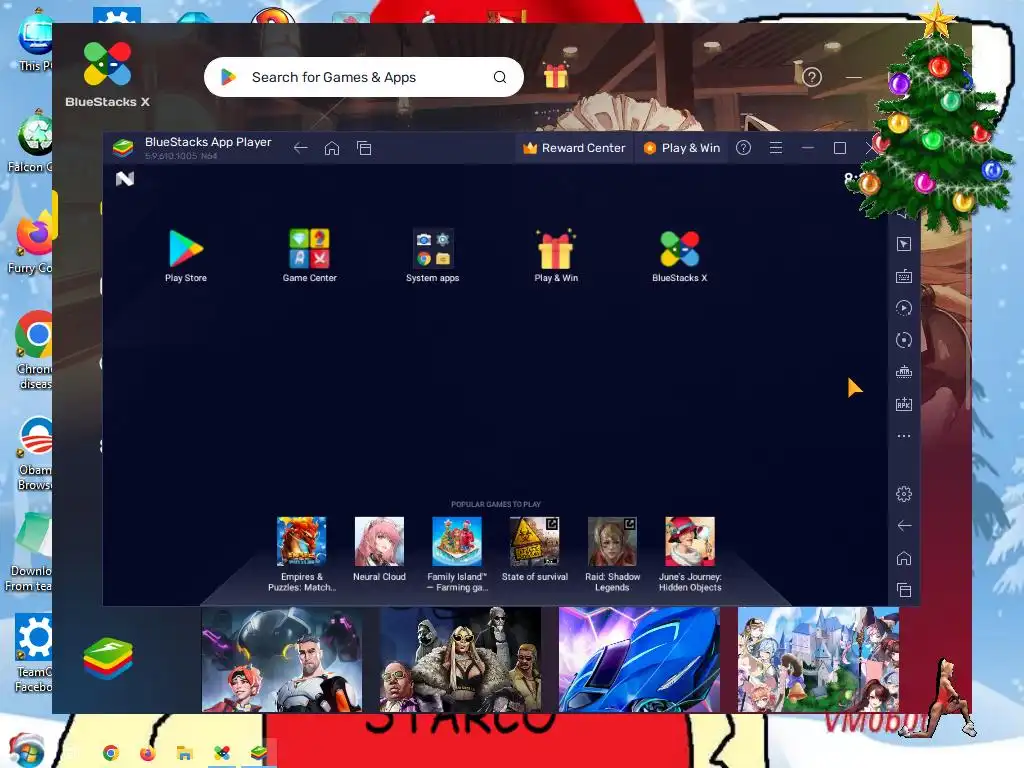Click the Android N notification icon
Screen dimensions: 1024x768
click(125, 179)
